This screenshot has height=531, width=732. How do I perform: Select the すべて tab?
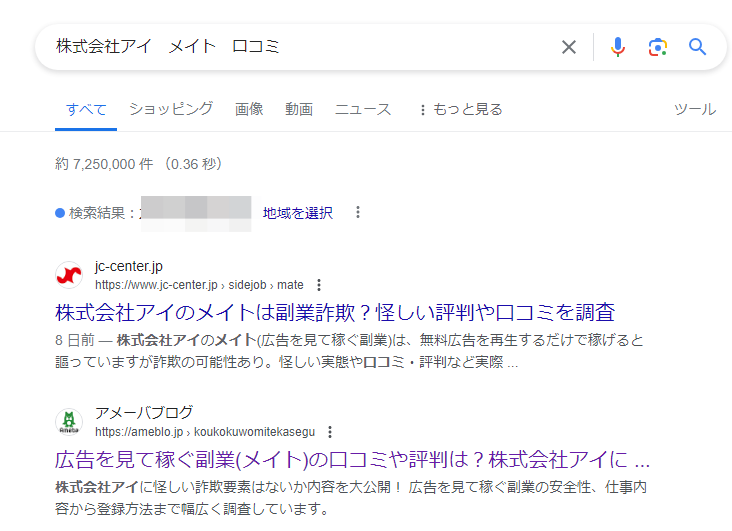(86, 109)
